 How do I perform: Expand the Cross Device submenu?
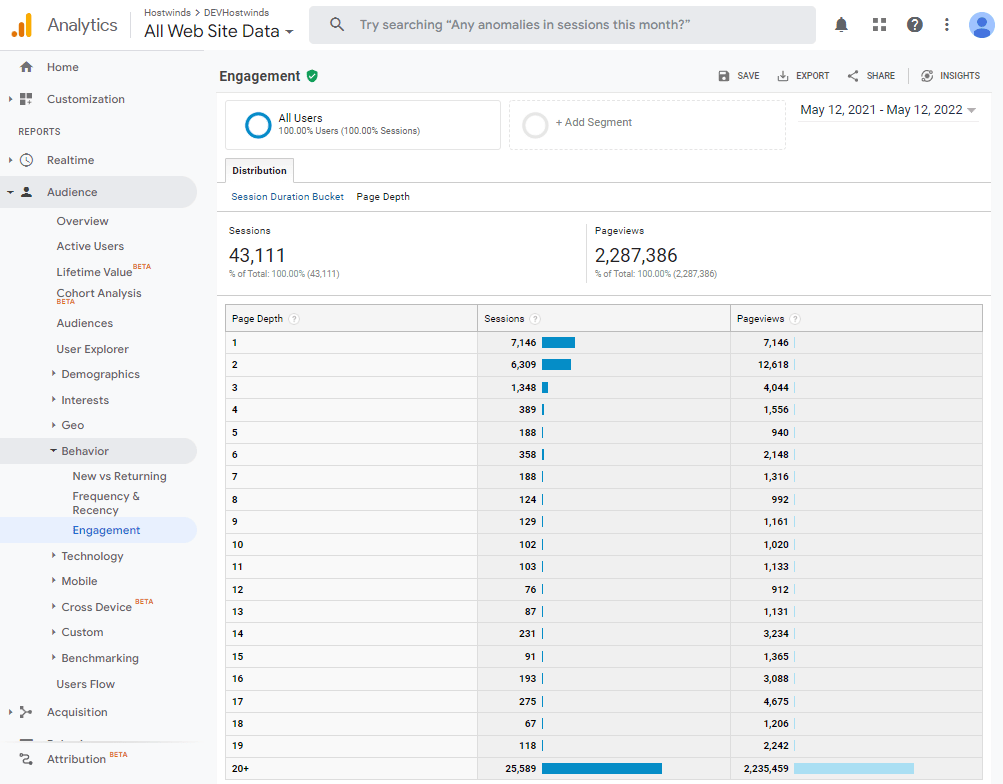click(54, 606)
